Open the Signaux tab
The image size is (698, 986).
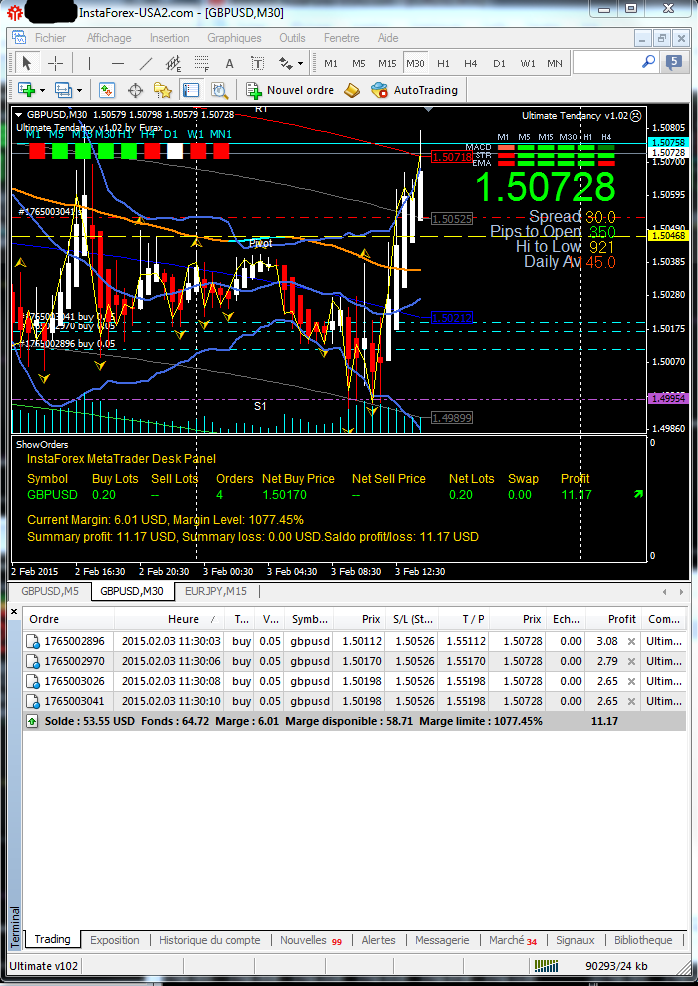575,940
